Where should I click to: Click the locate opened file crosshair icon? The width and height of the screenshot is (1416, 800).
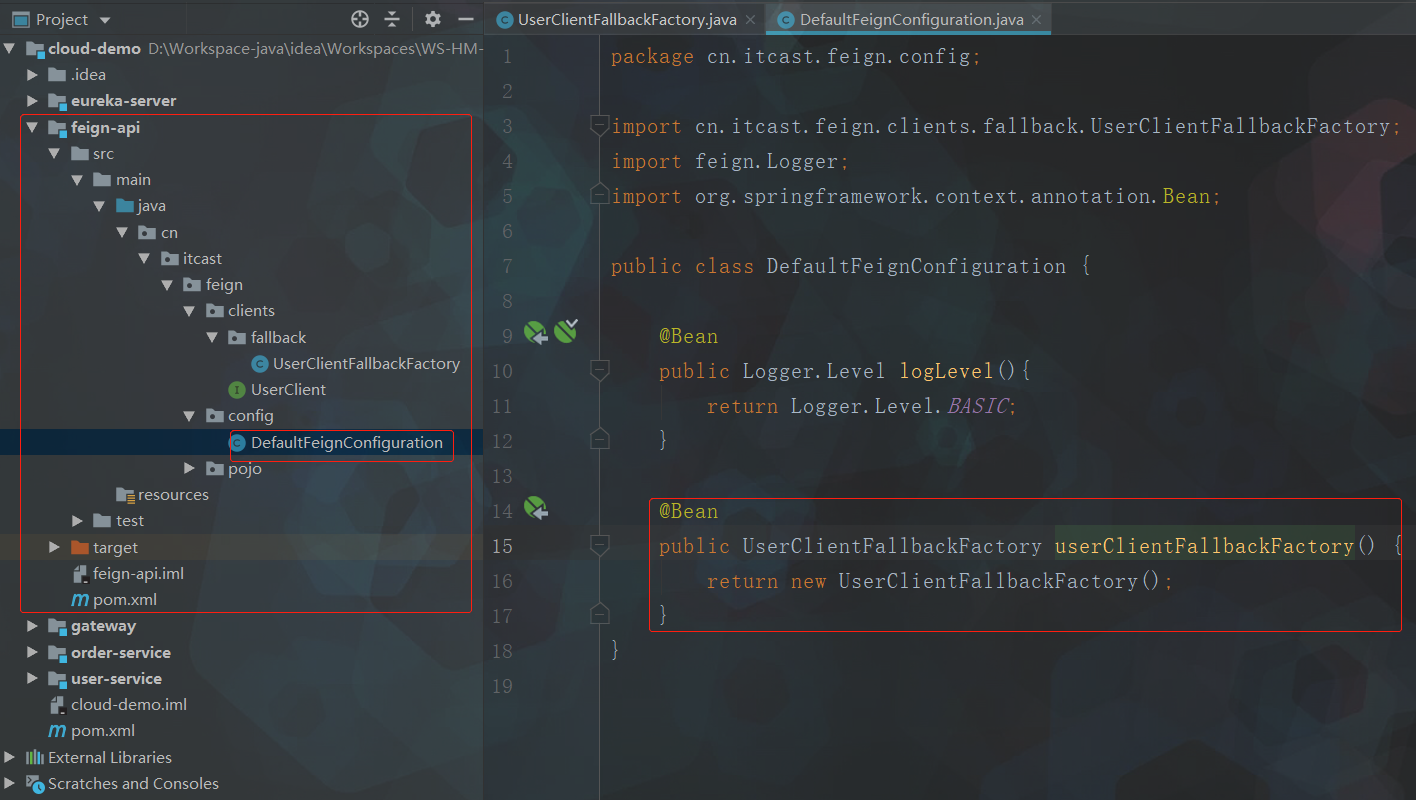pos(360,19)
